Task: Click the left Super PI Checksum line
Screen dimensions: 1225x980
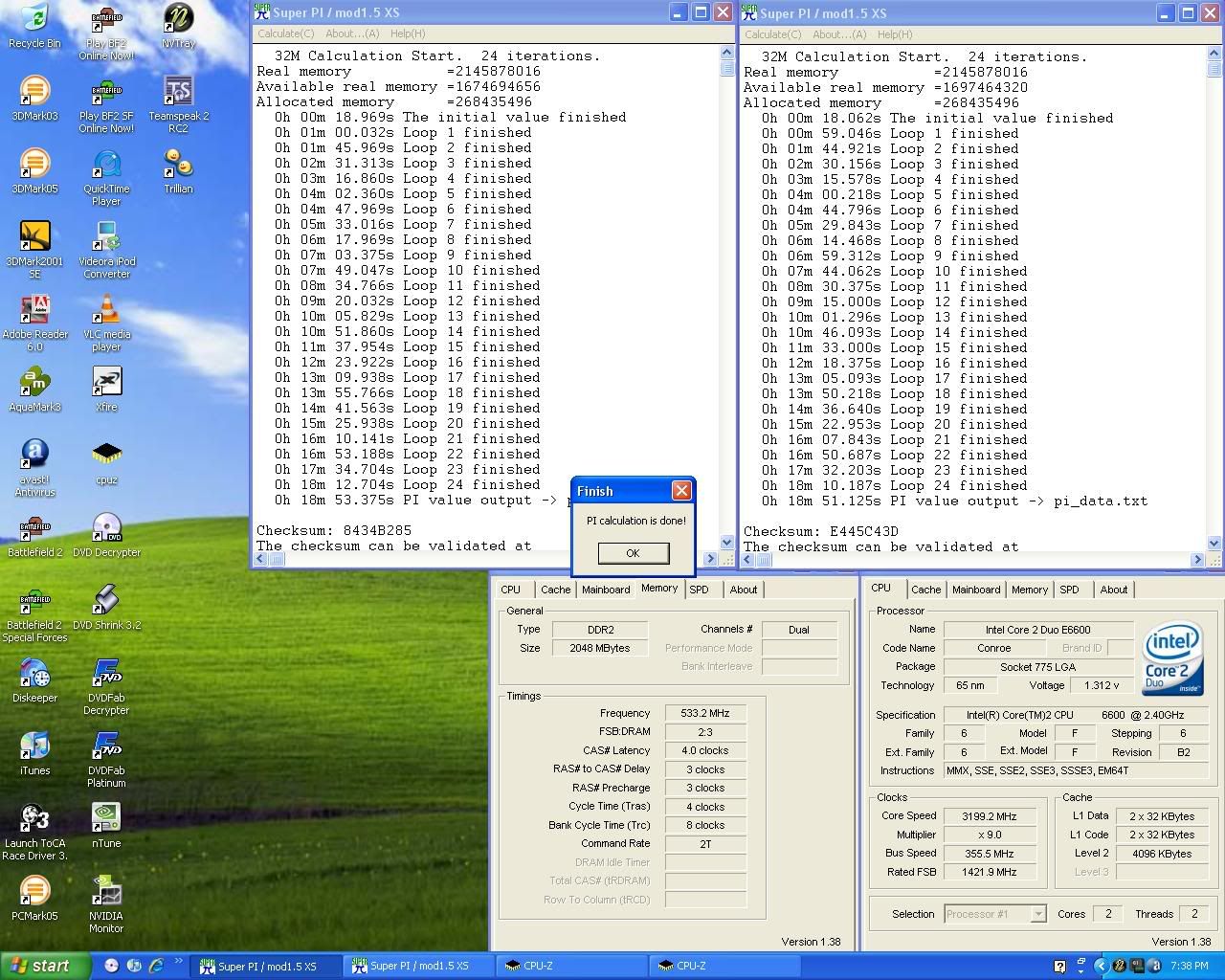Action: tap(334, 530)
